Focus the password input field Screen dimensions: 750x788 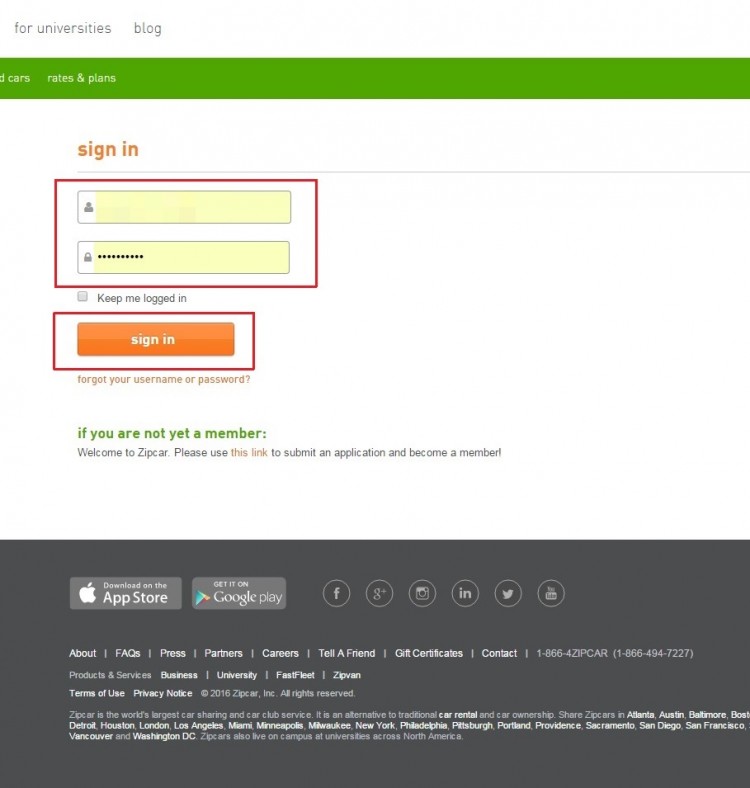click(x=183, y=257)
